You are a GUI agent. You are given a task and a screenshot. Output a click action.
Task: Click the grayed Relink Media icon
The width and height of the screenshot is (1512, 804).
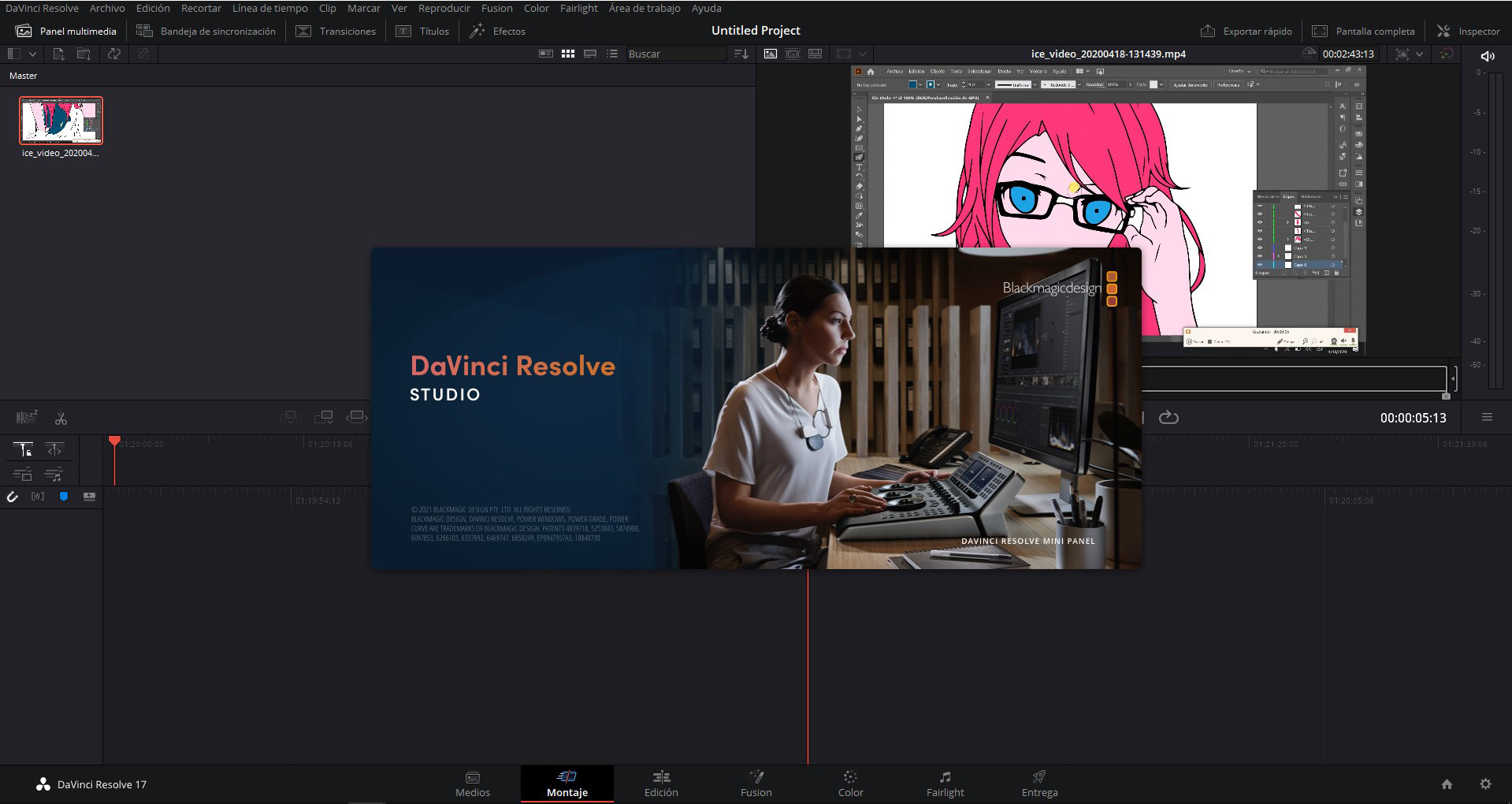[143, 54]
